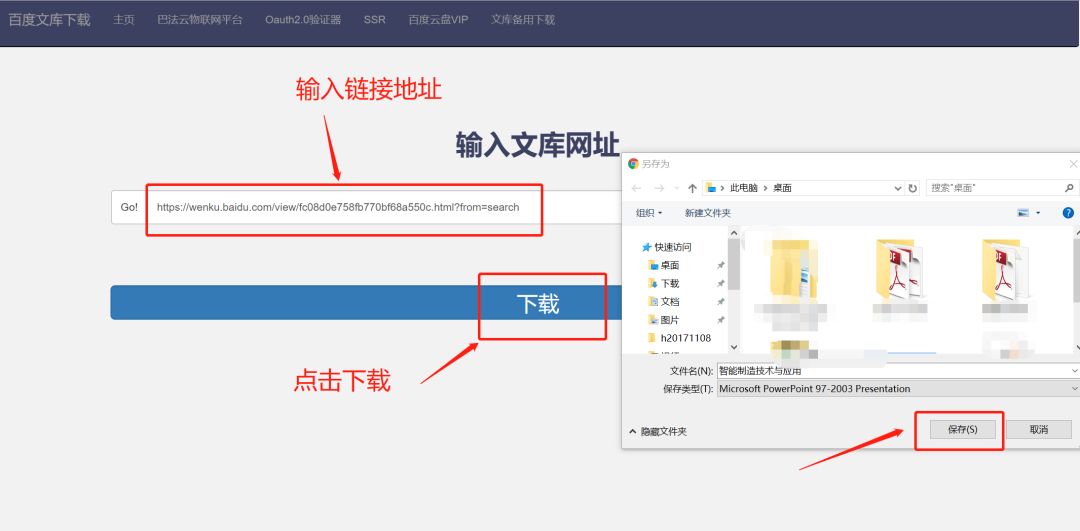
Task: Click the refresh icon beside address bar
Action: point(912,188)
